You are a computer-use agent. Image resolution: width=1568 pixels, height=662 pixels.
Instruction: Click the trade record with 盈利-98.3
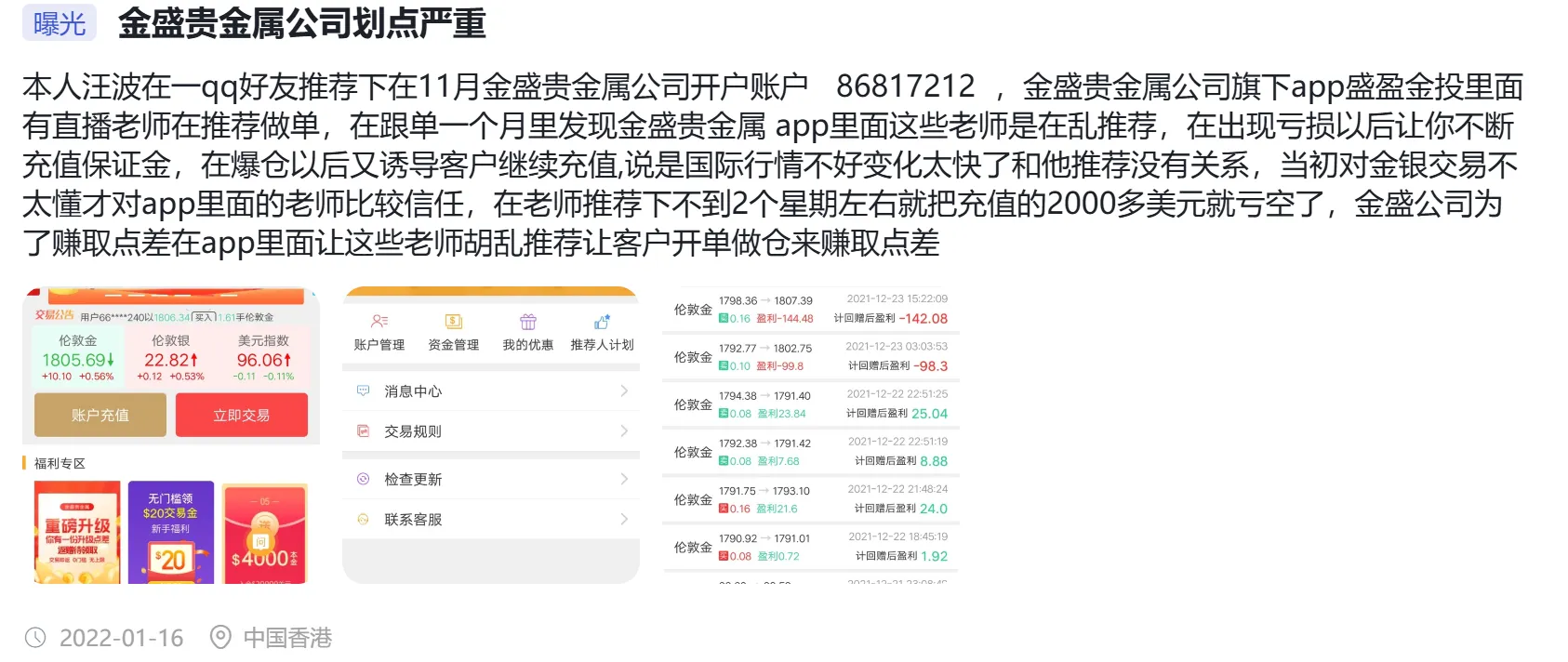[x=811, y=357]
